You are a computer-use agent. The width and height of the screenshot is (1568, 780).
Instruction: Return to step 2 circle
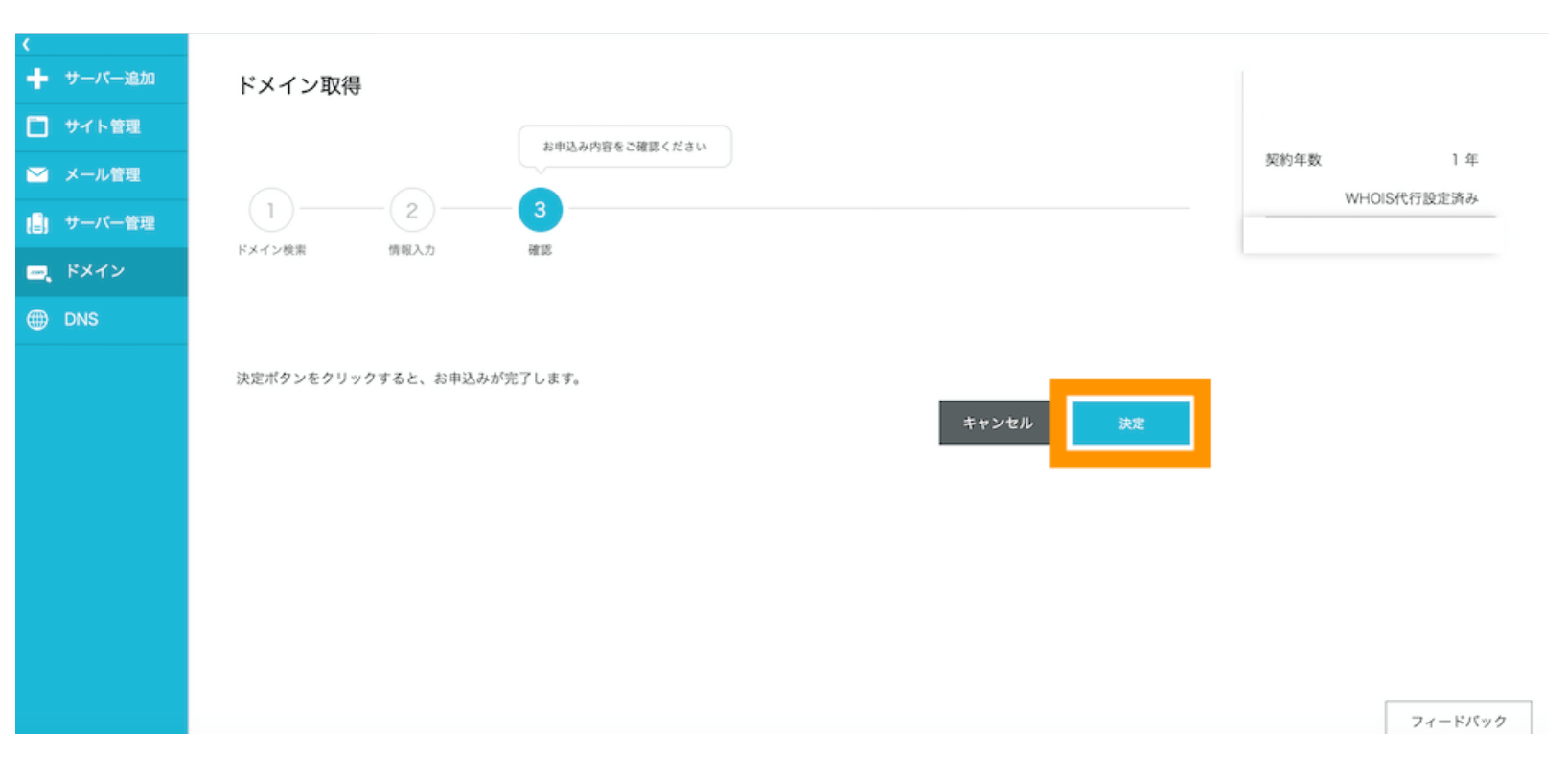[412, 210]
